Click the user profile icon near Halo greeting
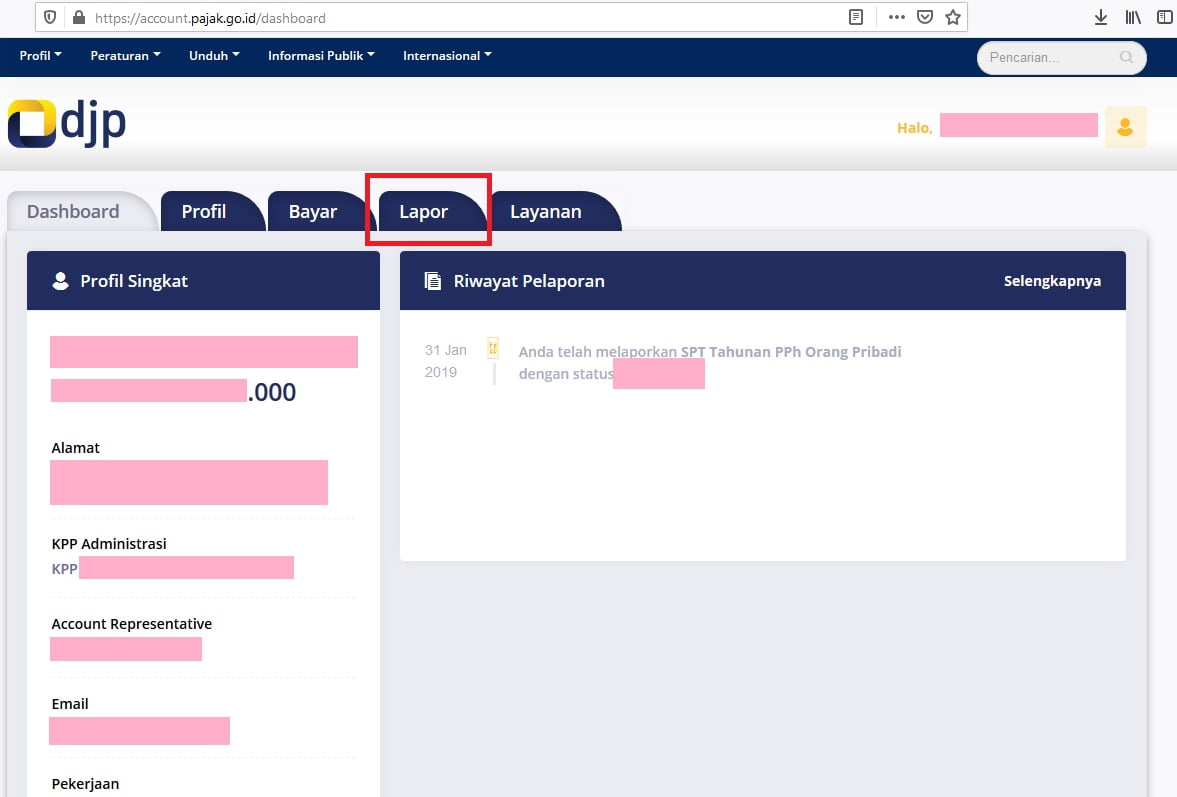The width and height of the screenshot is (1177, 797). (x=1125, y=125)
